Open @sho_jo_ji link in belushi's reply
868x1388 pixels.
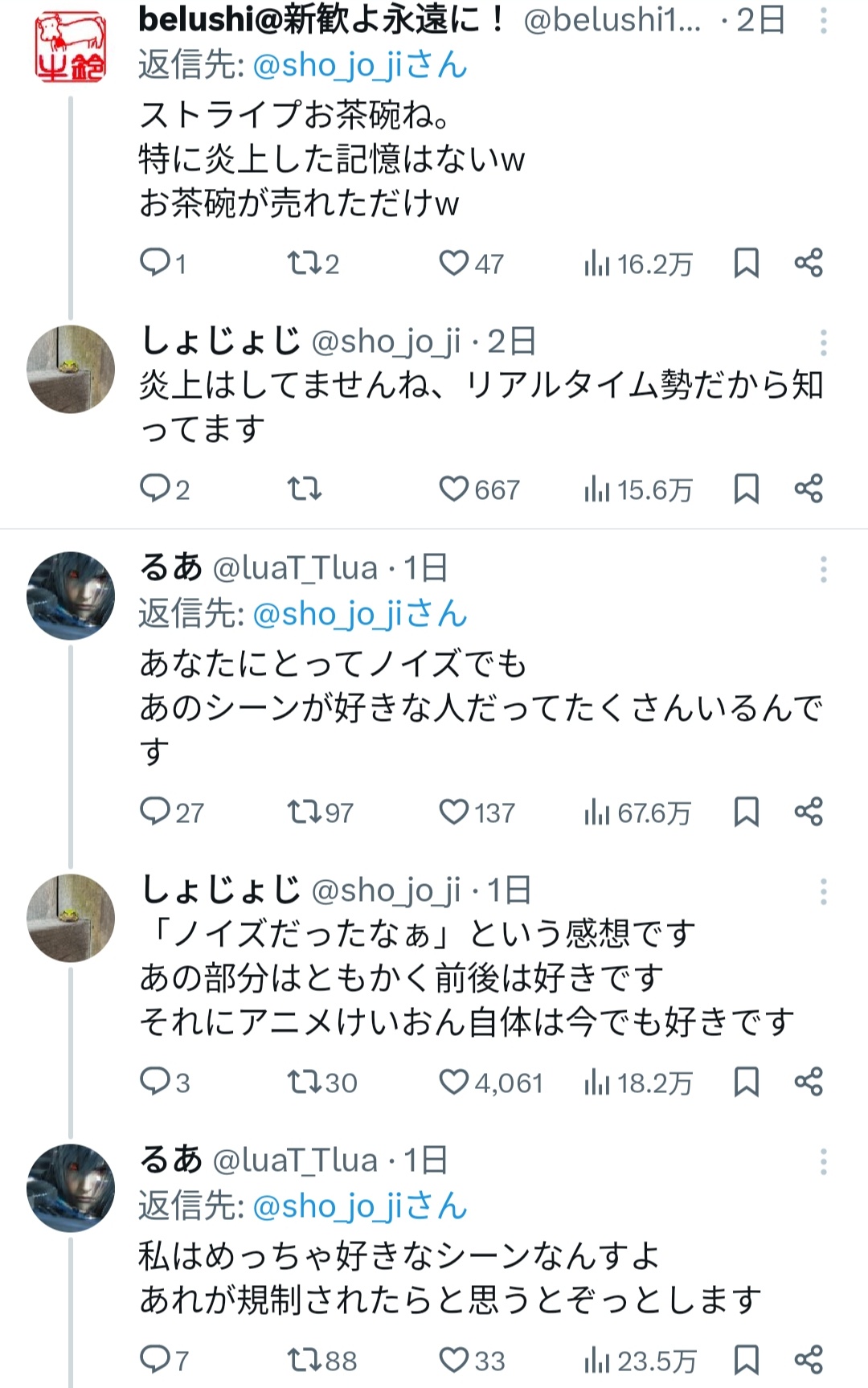pos(328,66)
